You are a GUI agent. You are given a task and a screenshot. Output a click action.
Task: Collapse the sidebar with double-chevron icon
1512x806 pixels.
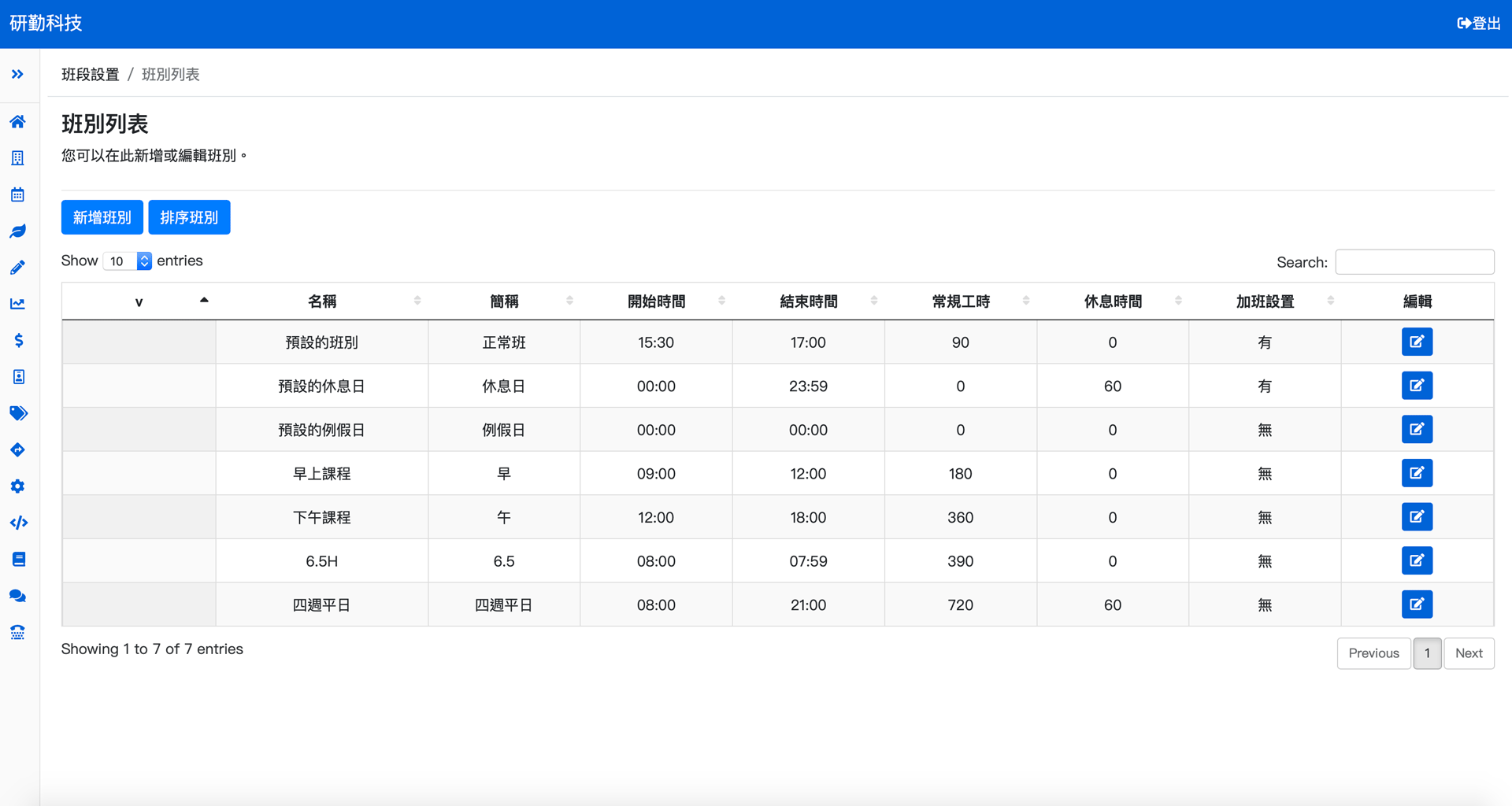pyautogui.click(x=17, y=74)
